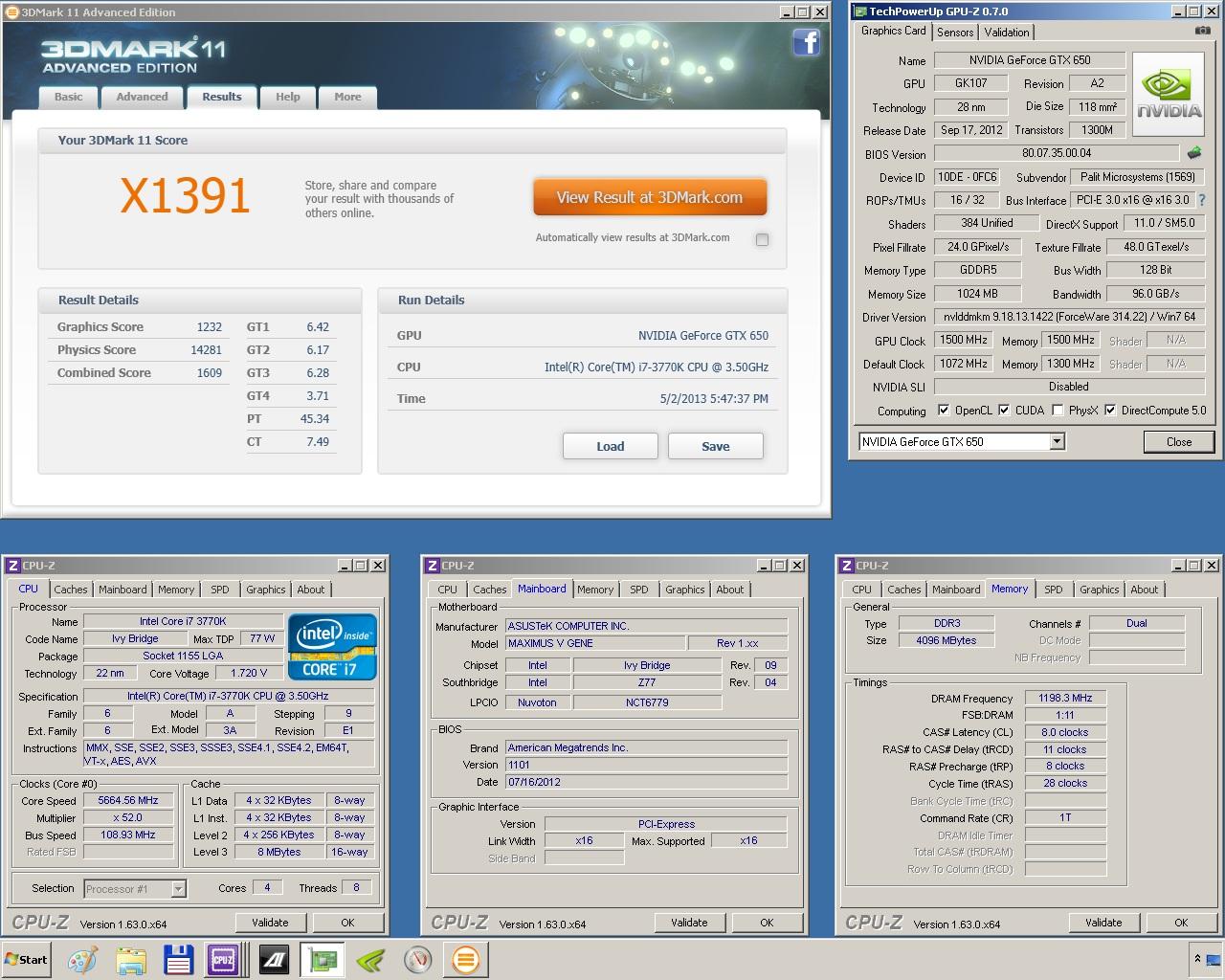Viewport: 1225px width, 980px height.
Task: Click the Bus Interface question mark icon
Action: (1202, 200)
